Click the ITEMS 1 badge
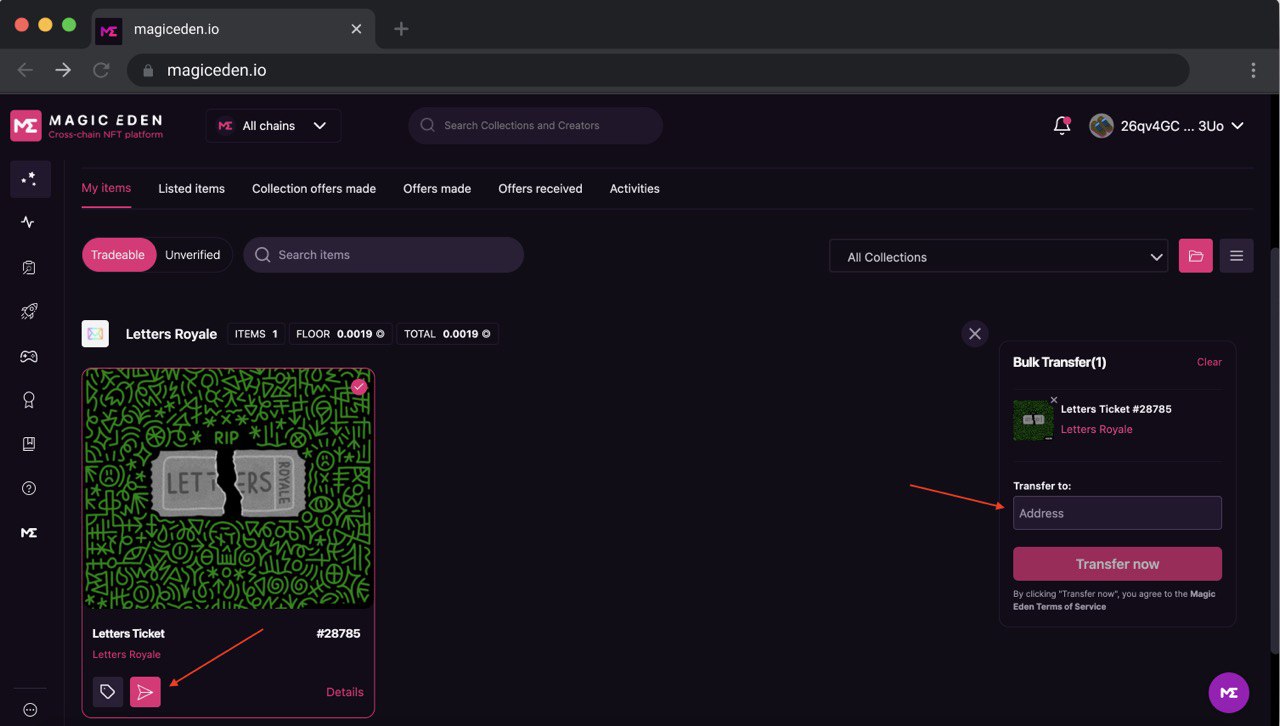Screen dimensions: 1280x726 pyautogui.click(x=256, y=334)
